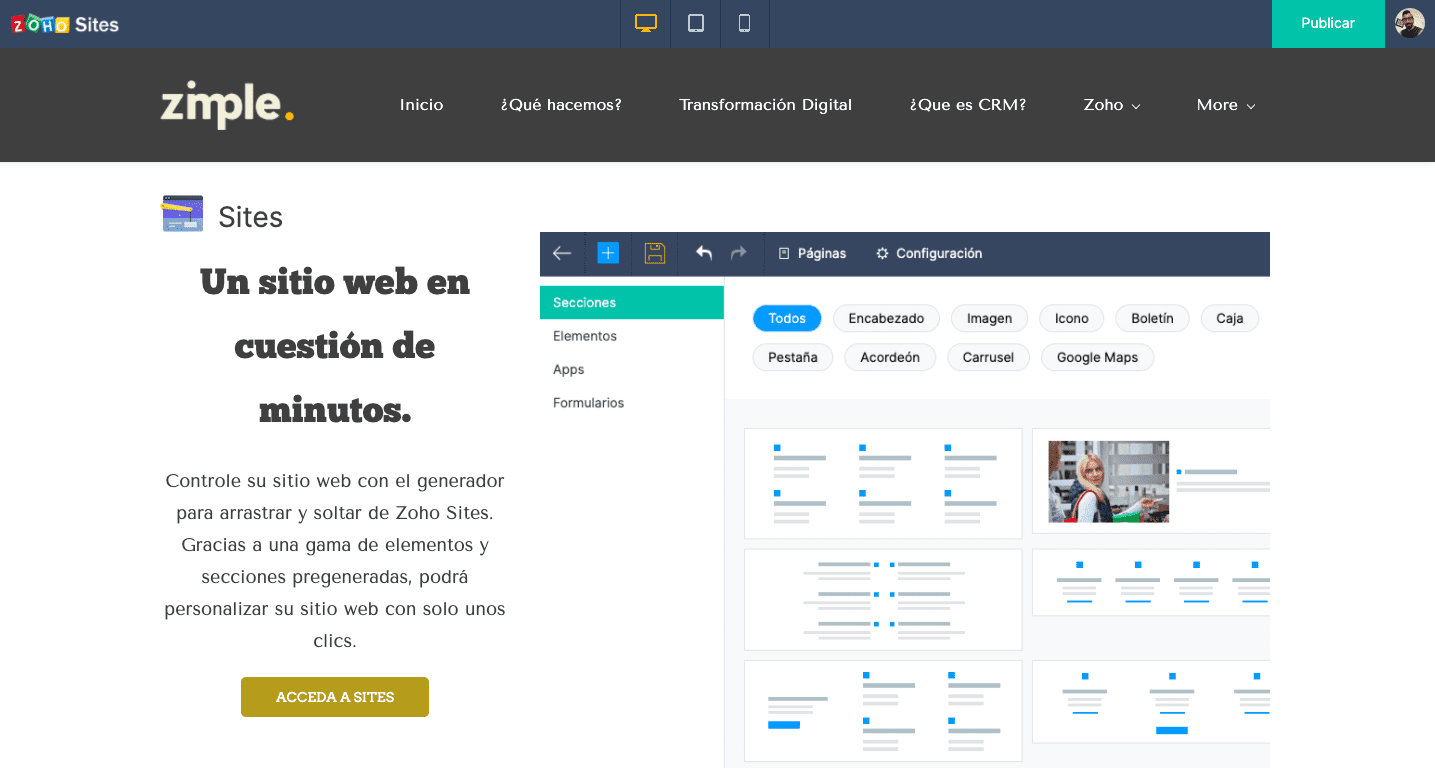The height and width of the screenshot is (768, 1435).
Task: Select the Encabezado filter chip
Action: pos(887,318)
